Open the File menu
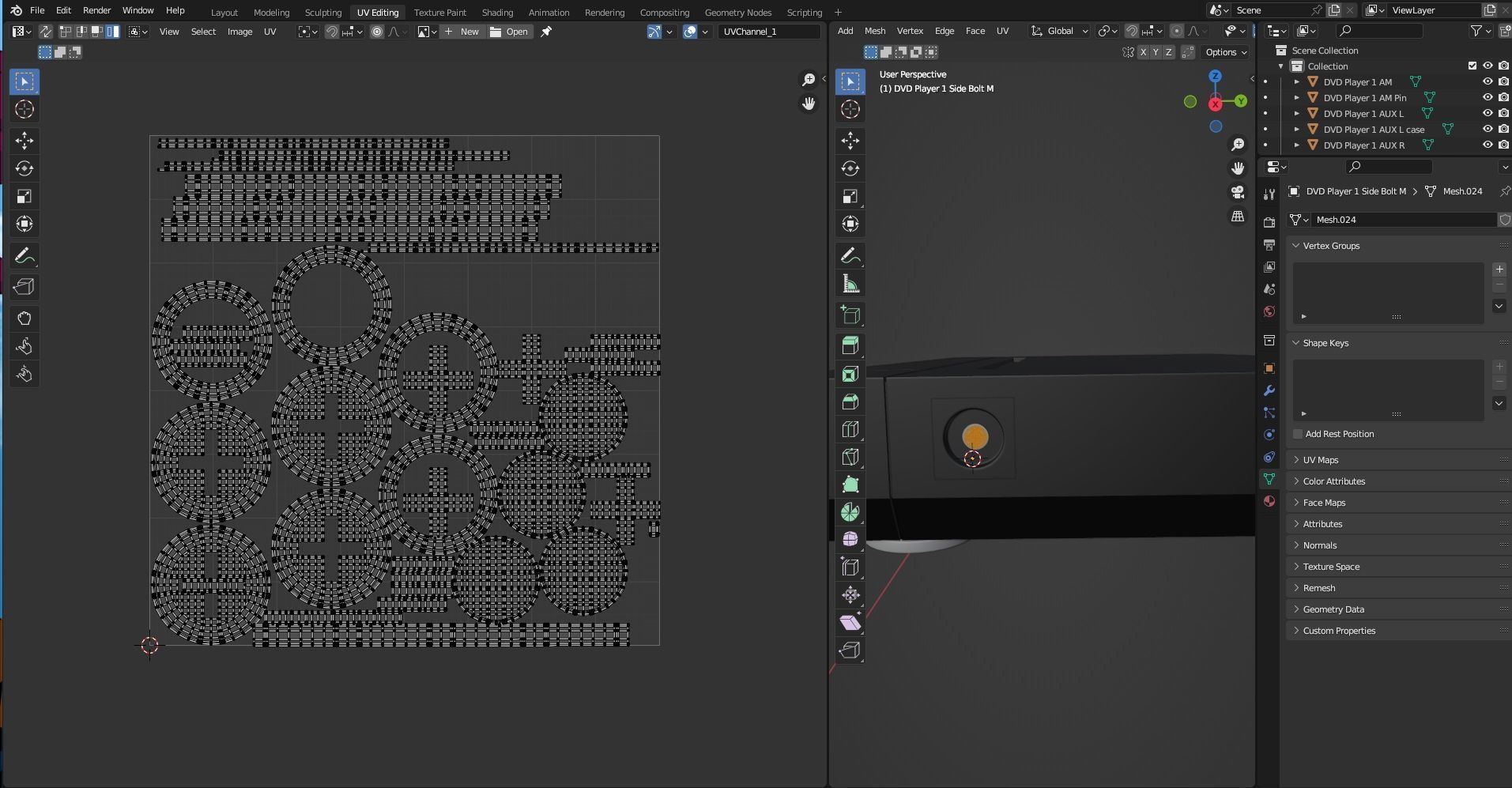The image size is (1512, 788). [x=37, y=10]
